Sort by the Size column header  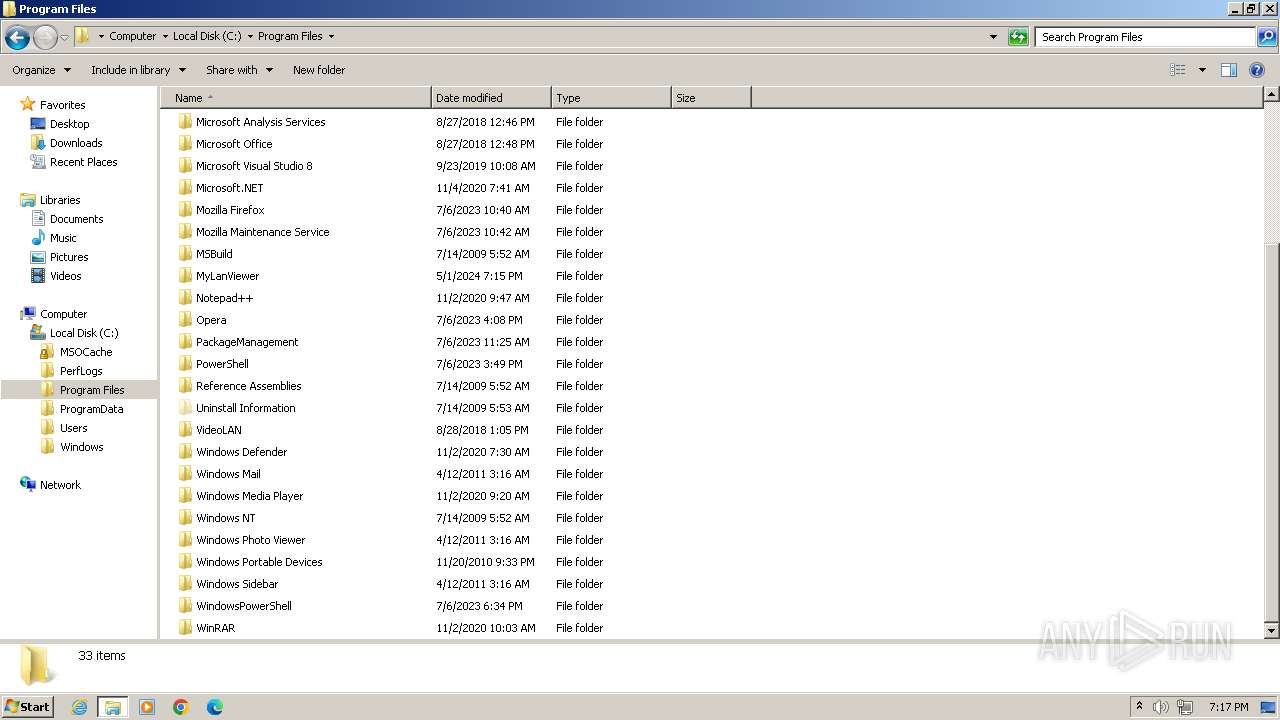tap(711, 98)
